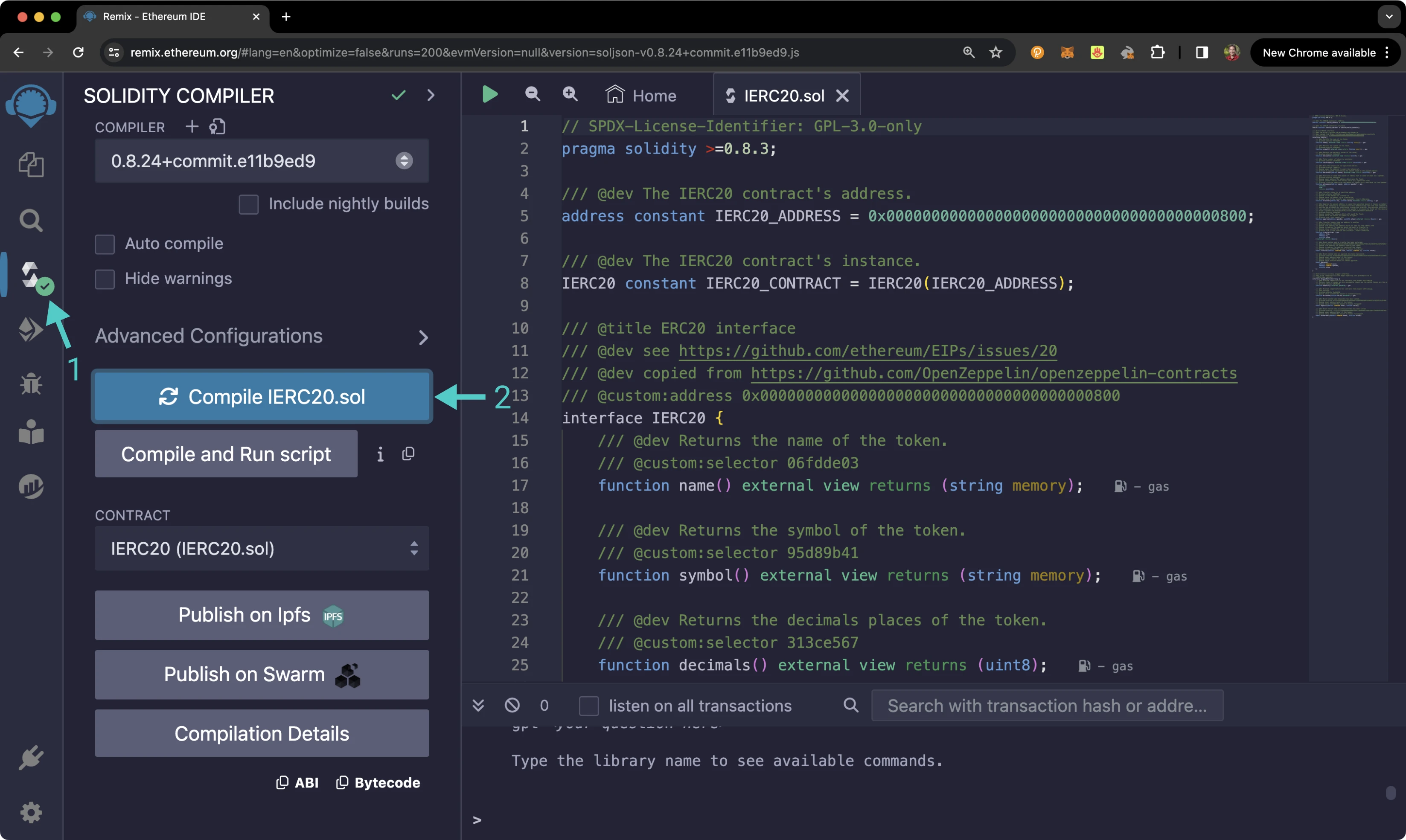The height and width of the screenshot is (840, 1406).
Task: Click the info icon beside Compile and Run script
Action: pos(380,454)
